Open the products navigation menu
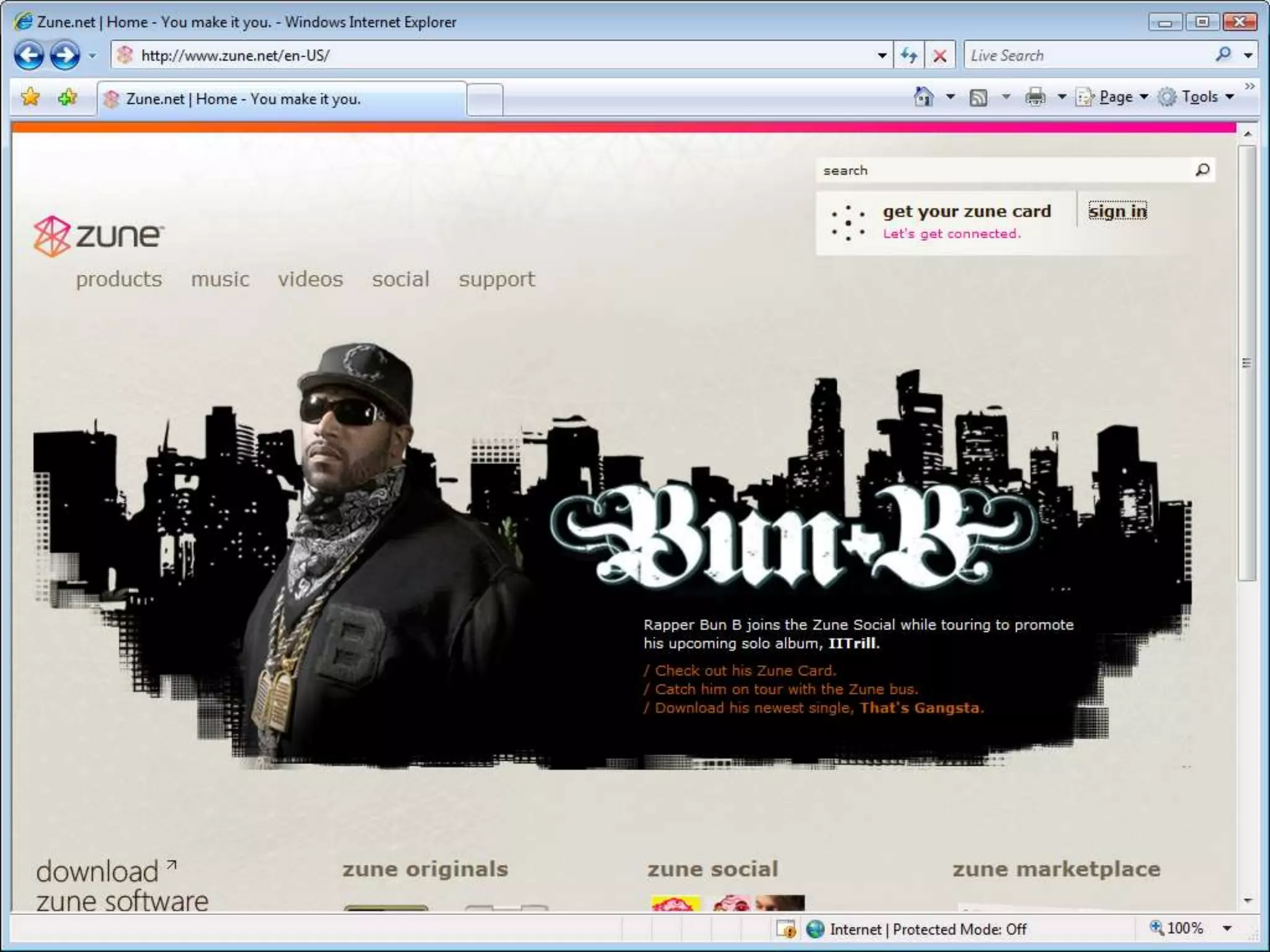The width and height of the screenshot is (1270, 952). pyautogui.click(x=119, y=279)
